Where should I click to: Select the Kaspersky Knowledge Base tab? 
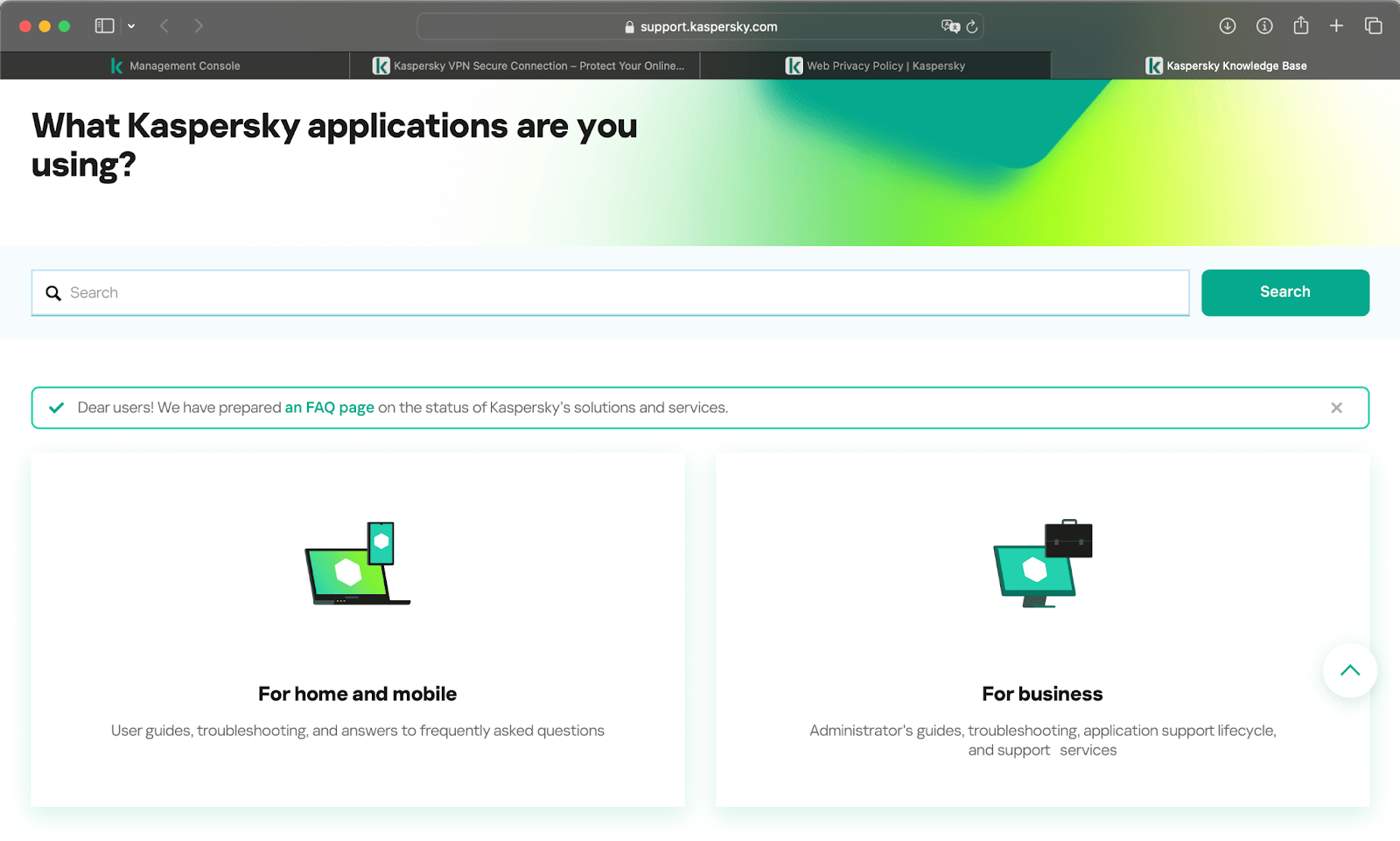coord(1225,66)
